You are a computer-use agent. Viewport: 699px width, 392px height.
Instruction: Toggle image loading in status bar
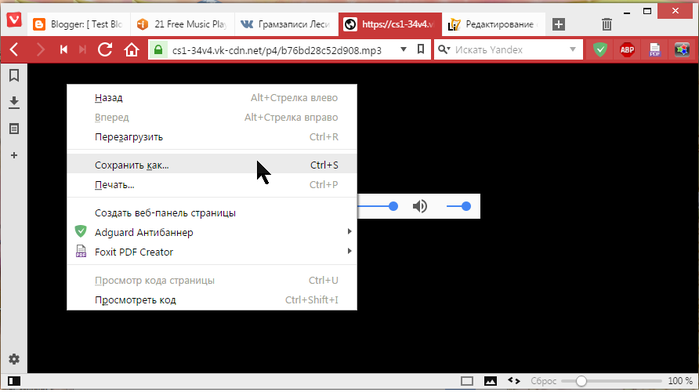pos(490,381)
